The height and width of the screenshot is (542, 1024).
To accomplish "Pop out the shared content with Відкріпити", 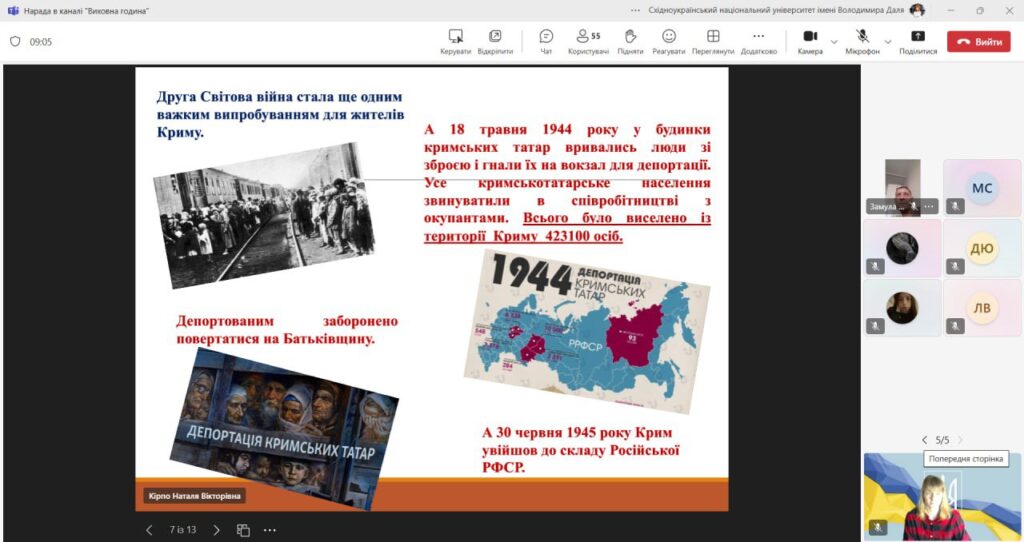I will pyautogui.click(x=495, y=37).
